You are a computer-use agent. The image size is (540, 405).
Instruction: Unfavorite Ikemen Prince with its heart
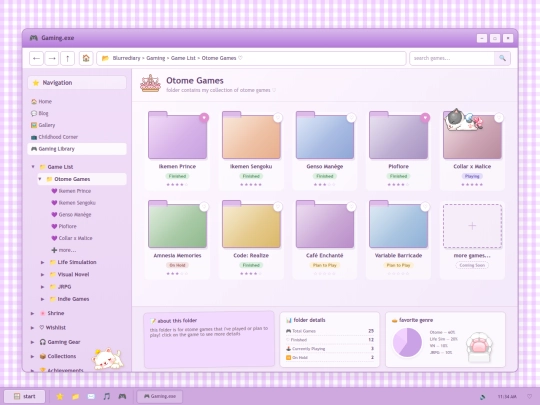coord(204,117)
